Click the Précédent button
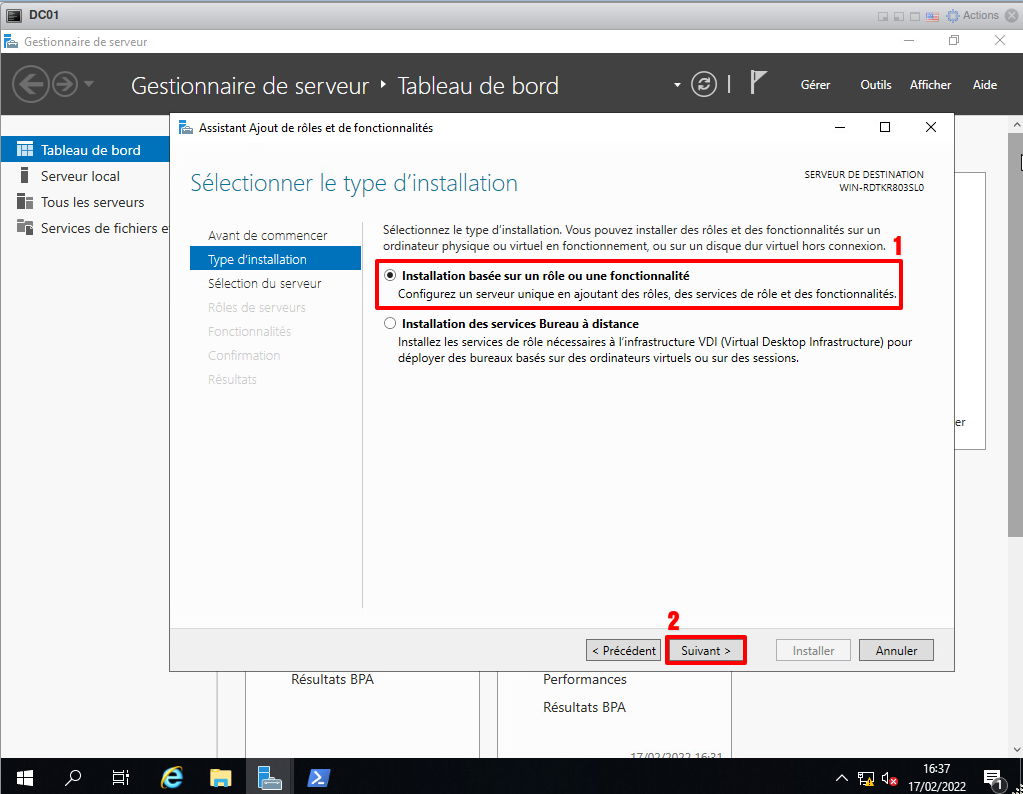 623,650
